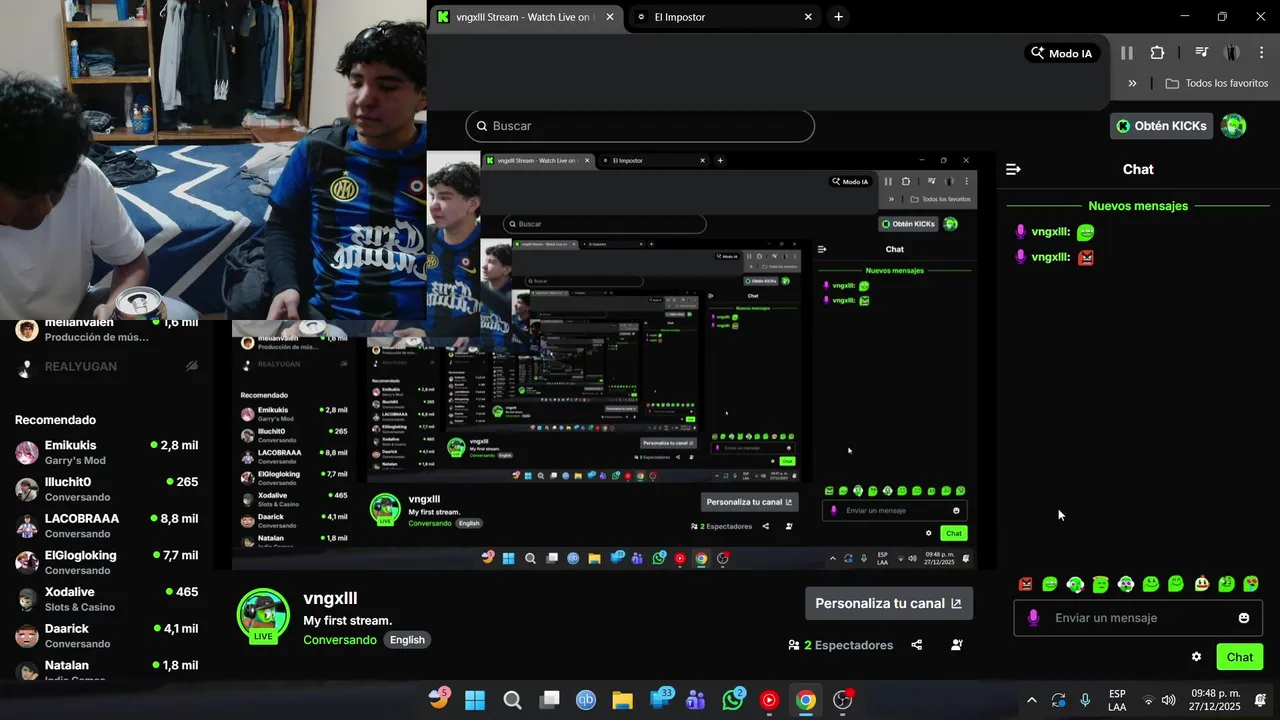The width and height of the screenshot is (1280, 720).
Task: Open the Daarick recommended channel
Action: click(107, 636)
